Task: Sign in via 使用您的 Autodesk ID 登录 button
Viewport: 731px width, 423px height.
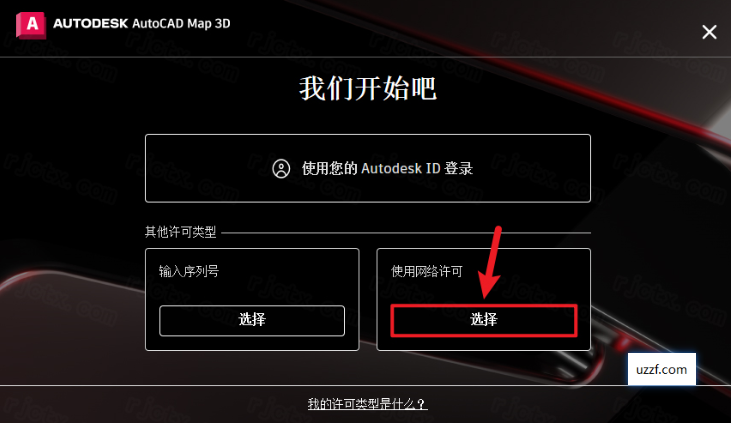Action: point(368,168)
